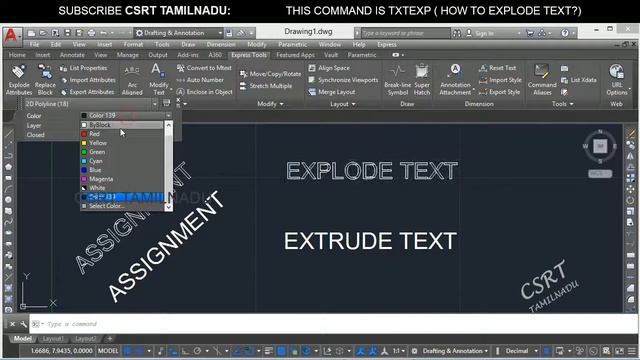Click Synchronize Viewports tool
Viewport: 640px width, 360px height.
point(343,80)
